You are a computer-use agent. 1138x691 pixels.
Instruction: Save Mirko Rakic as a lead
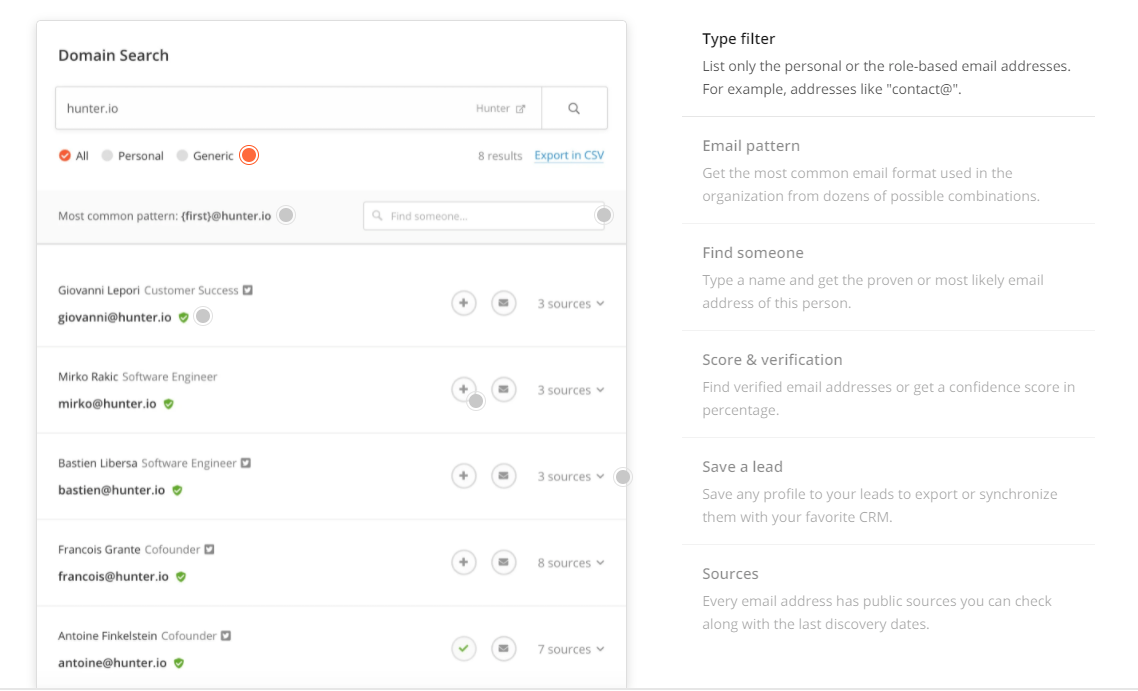coord(464,389)
